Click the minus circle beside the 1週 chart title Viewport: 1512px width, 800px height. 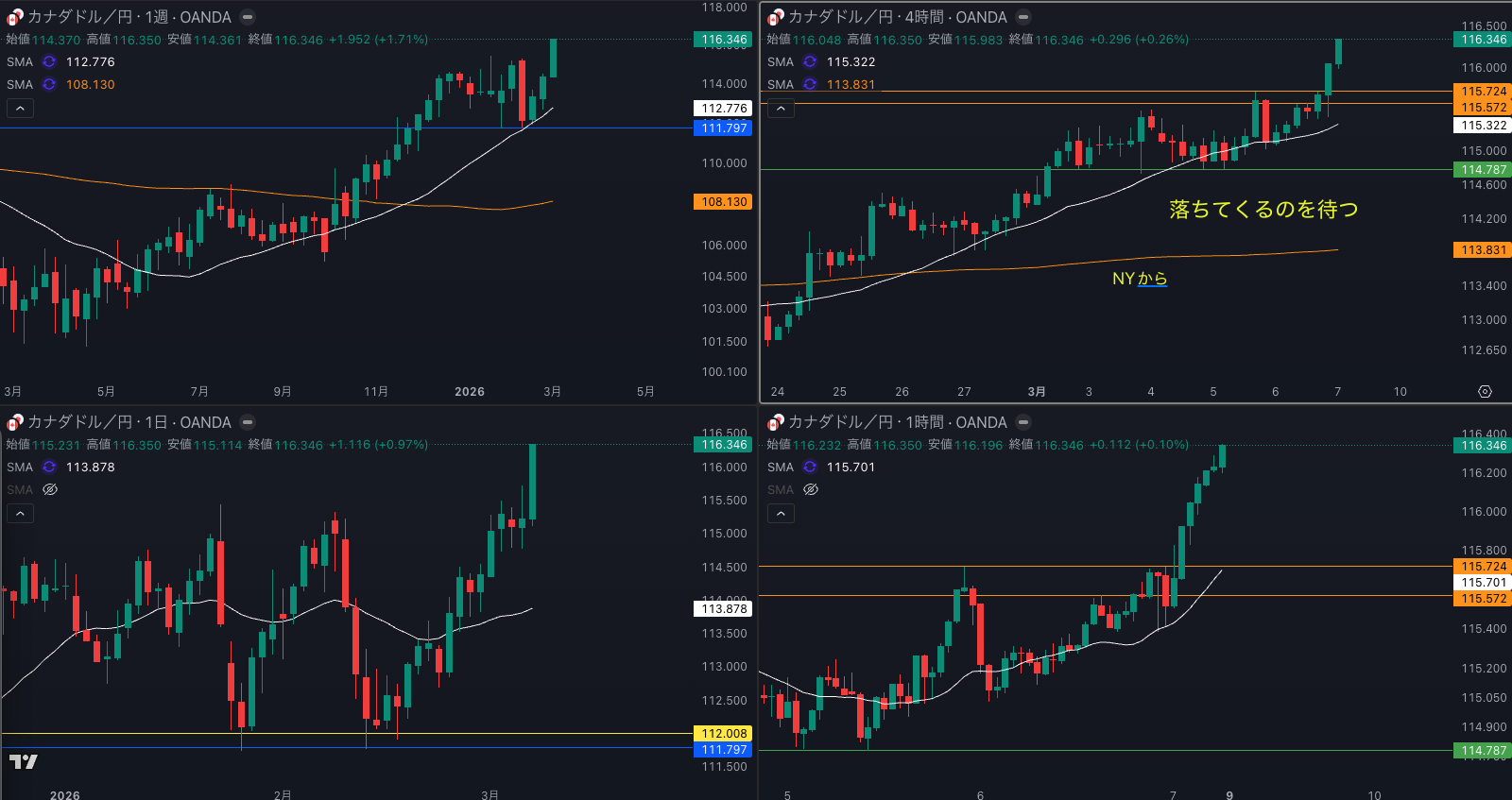tap(248, 17)
